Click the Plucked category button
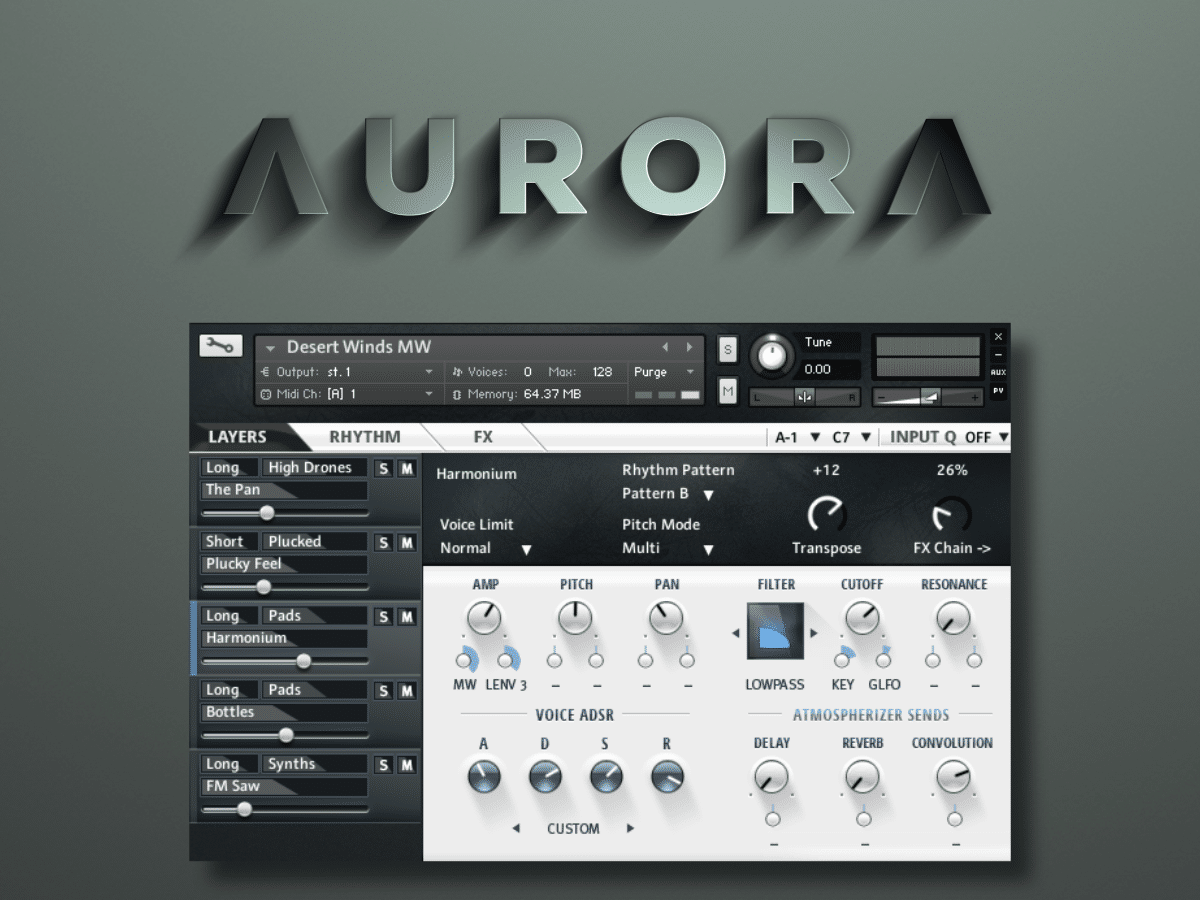The image size is (1200, 900). point(314,541)
